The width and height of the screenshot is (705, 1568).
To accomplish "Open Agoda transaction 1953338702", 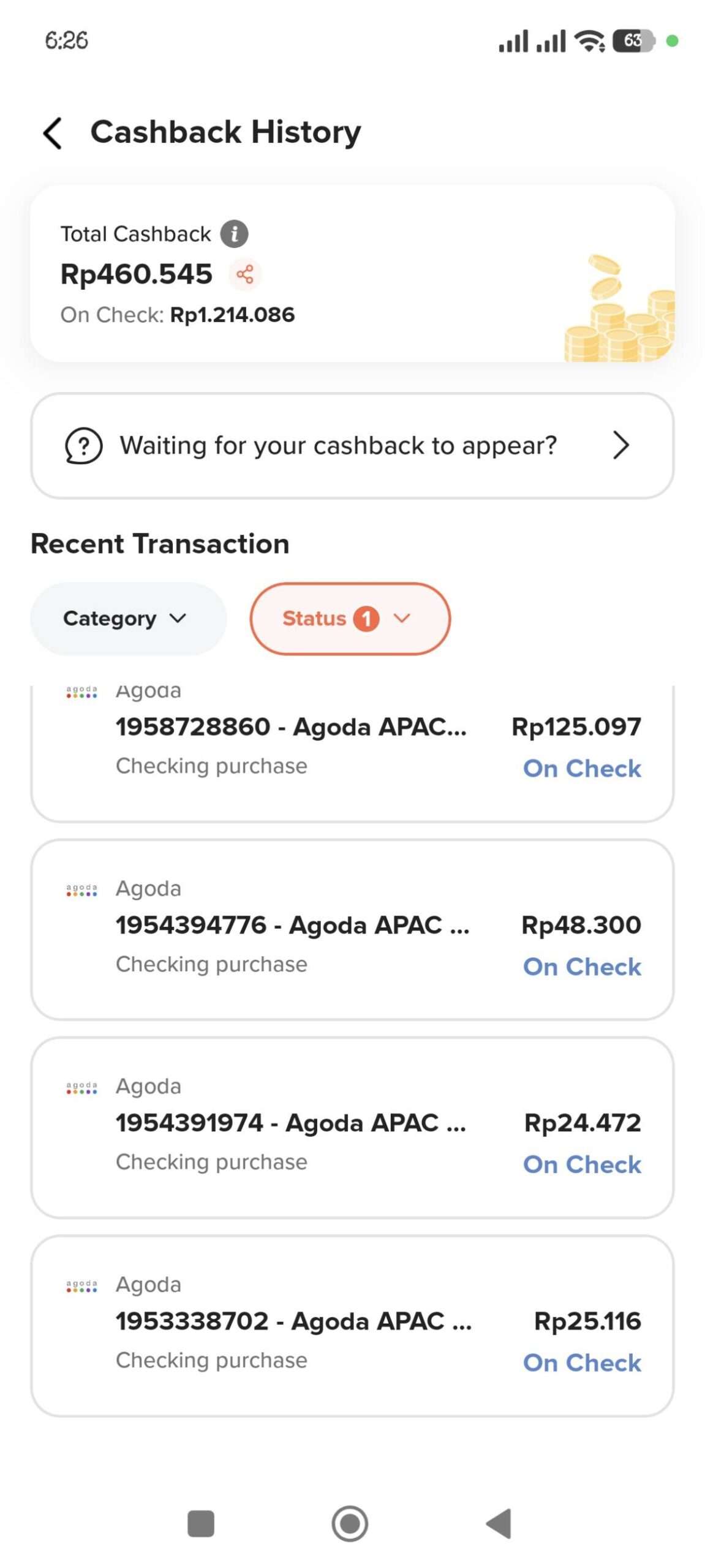I will [x=294, y=1321].
